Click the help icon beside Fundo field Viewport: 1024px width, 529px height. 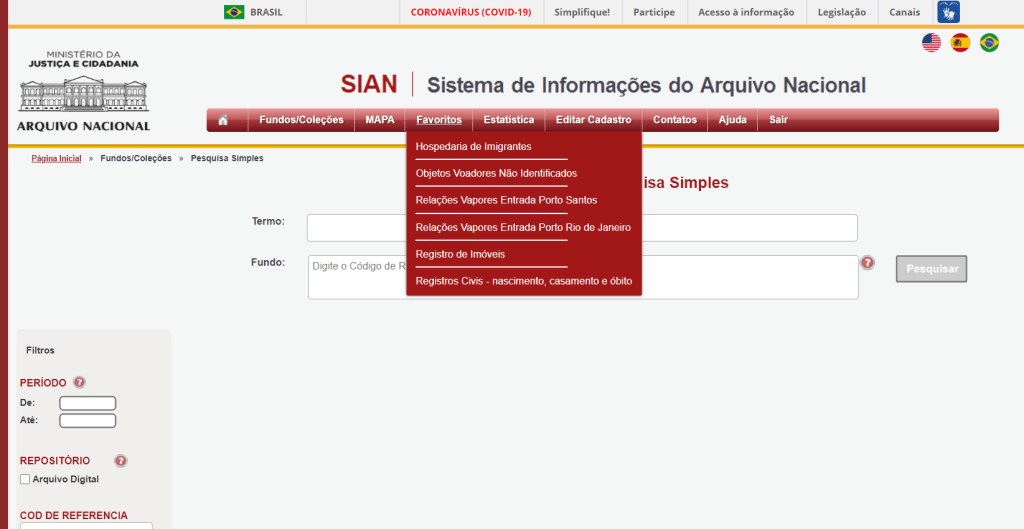(867, 263)
